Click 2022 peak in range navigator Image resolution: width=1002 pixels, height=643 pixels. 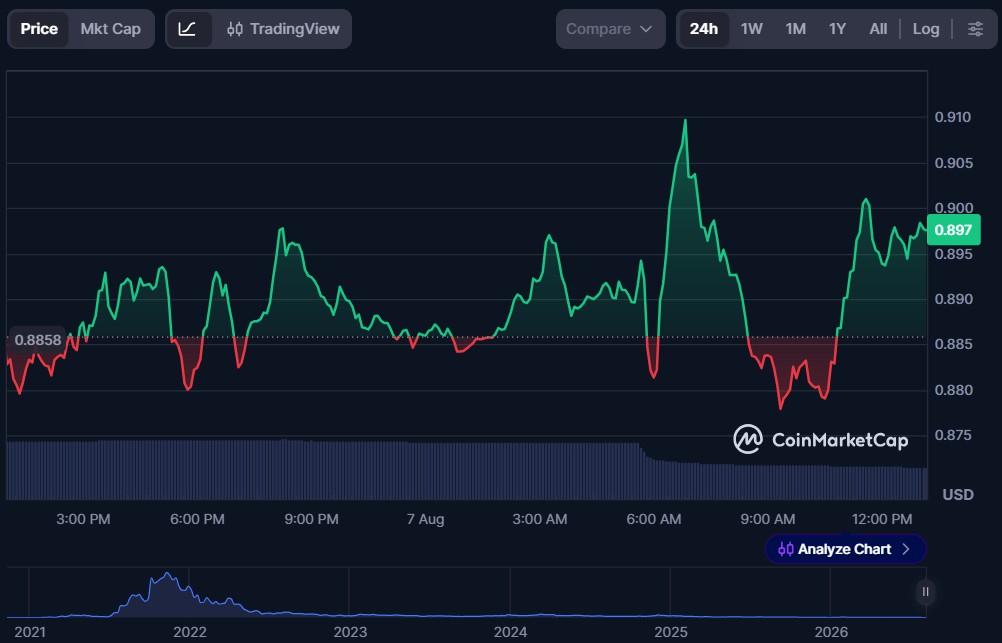pos(168,574)
